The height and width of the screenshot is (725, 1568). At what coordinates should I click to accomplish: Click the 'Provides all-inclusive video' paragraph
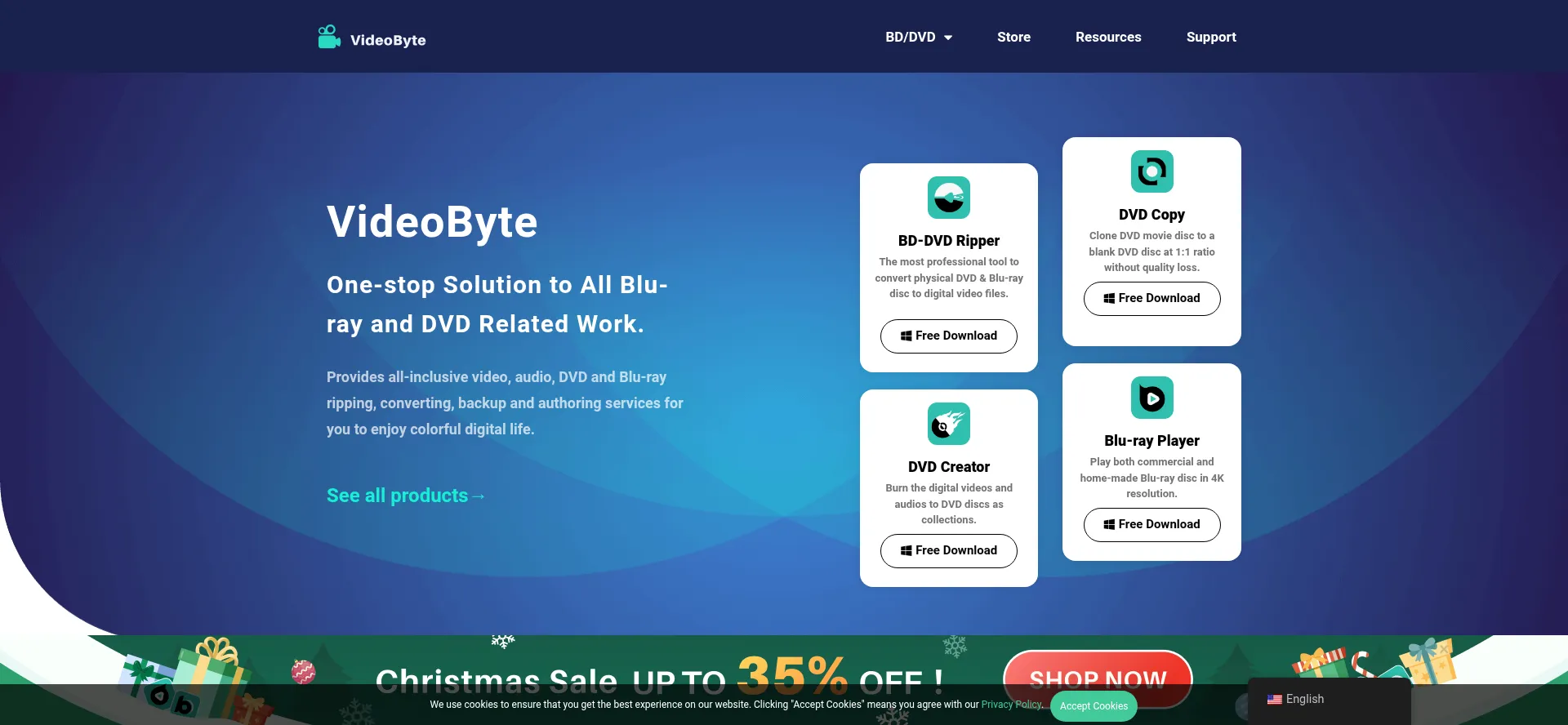pyautogui.click(x=505, y=403)
